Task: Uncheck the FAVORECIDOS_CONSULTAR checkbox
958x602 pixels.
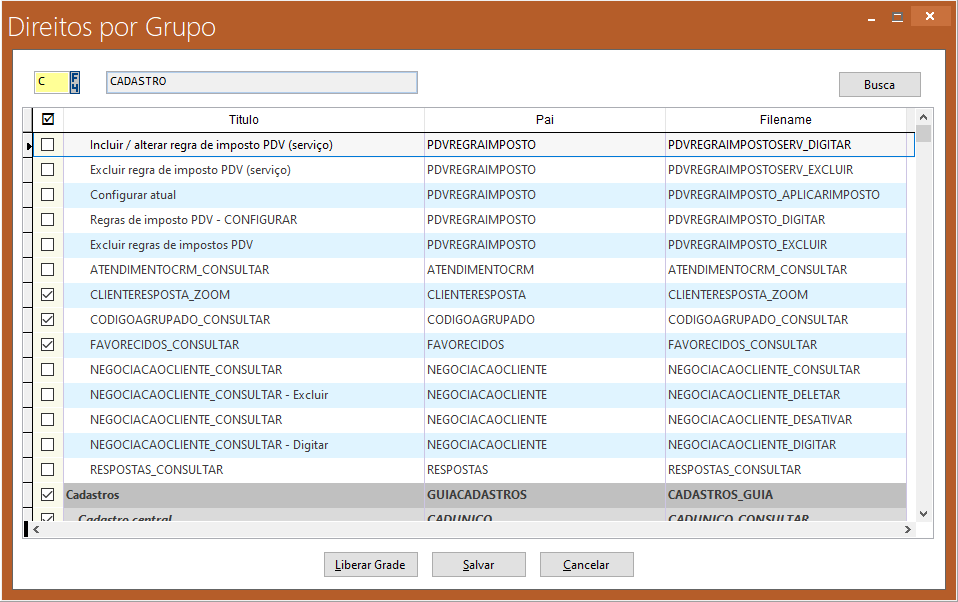Action: (48, 345)
